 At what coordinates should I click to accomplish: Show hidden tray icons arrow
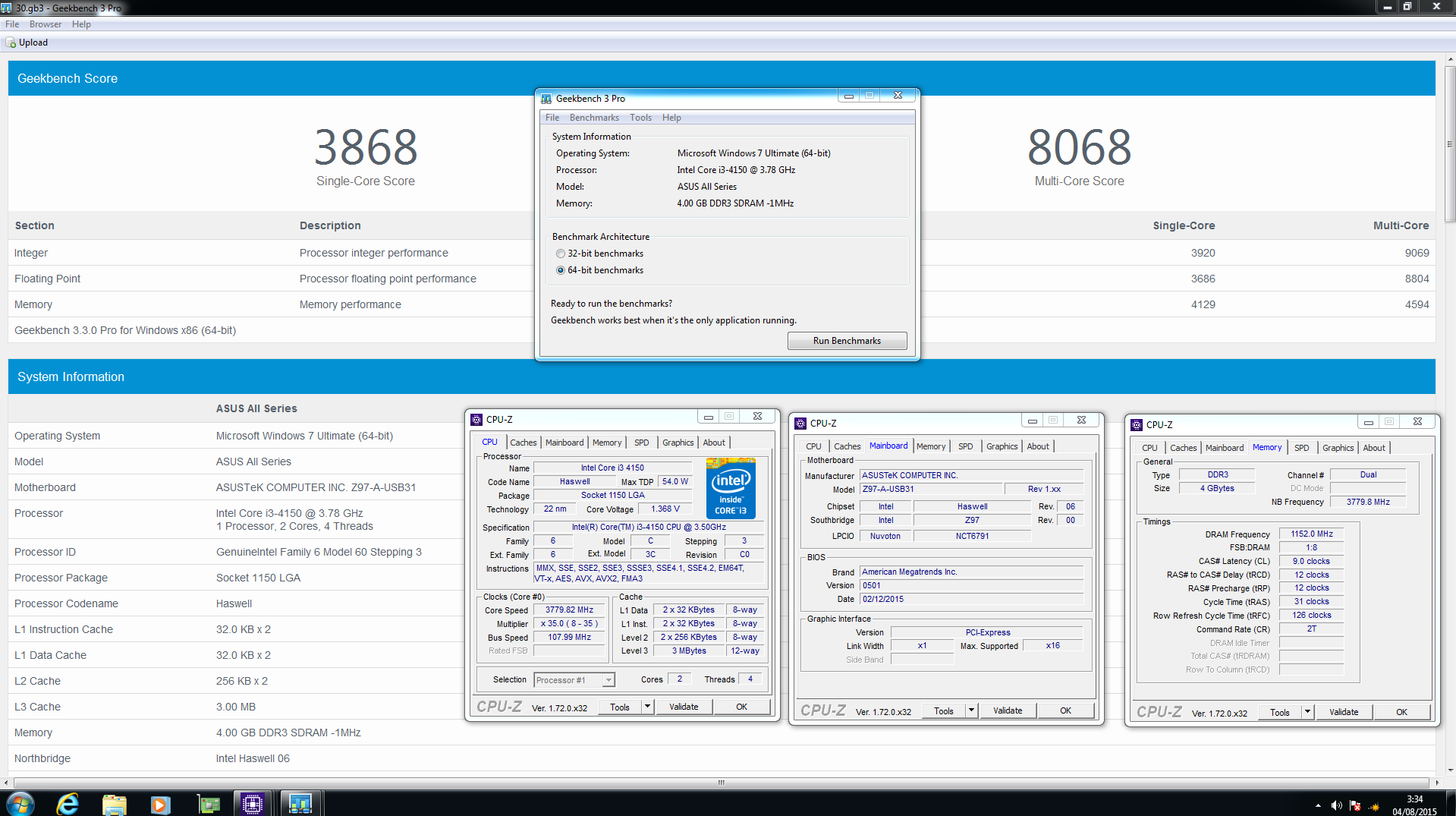(x=1318, y=805)
